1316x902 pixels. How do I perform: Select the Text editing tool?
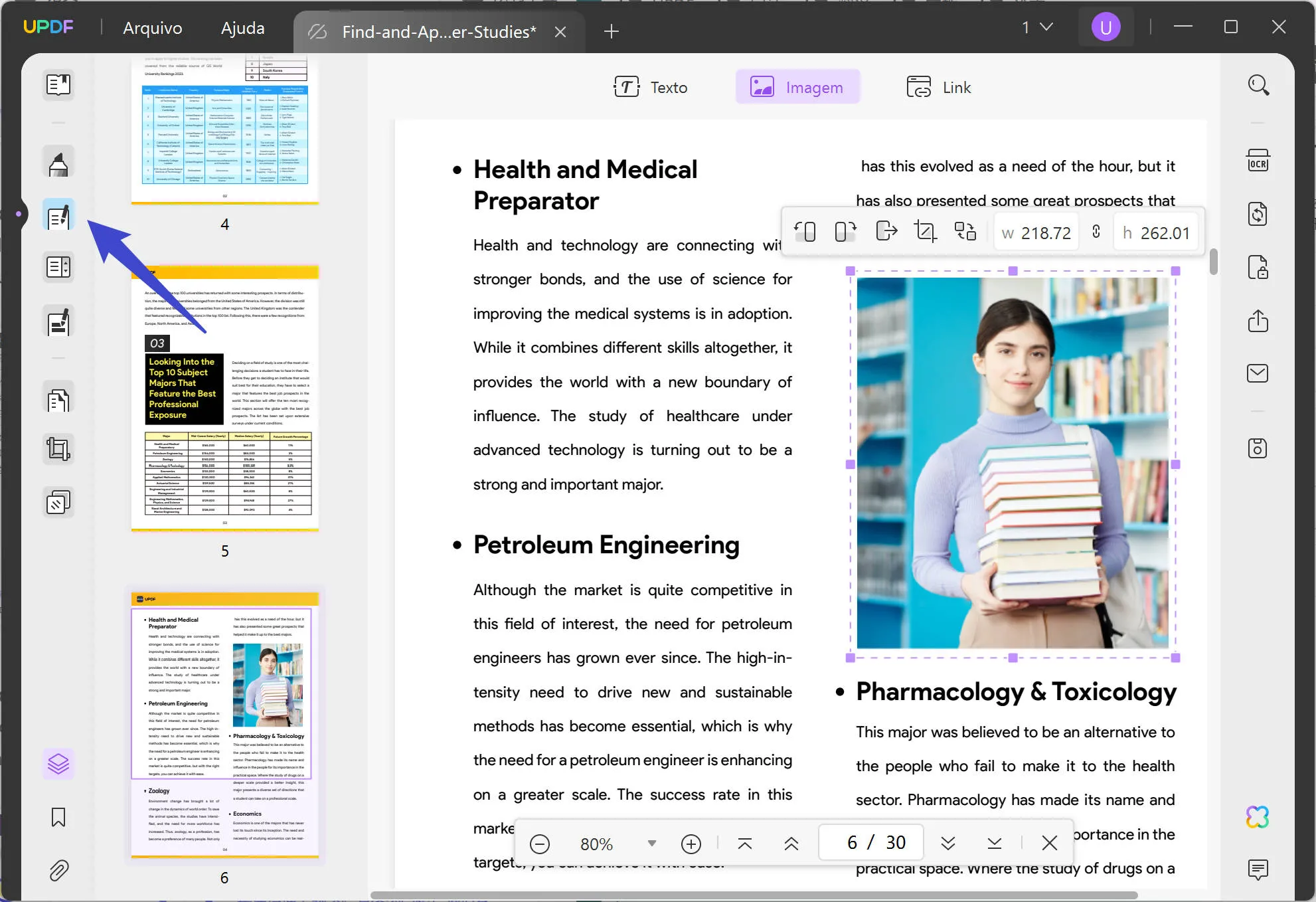coord(650,88)
